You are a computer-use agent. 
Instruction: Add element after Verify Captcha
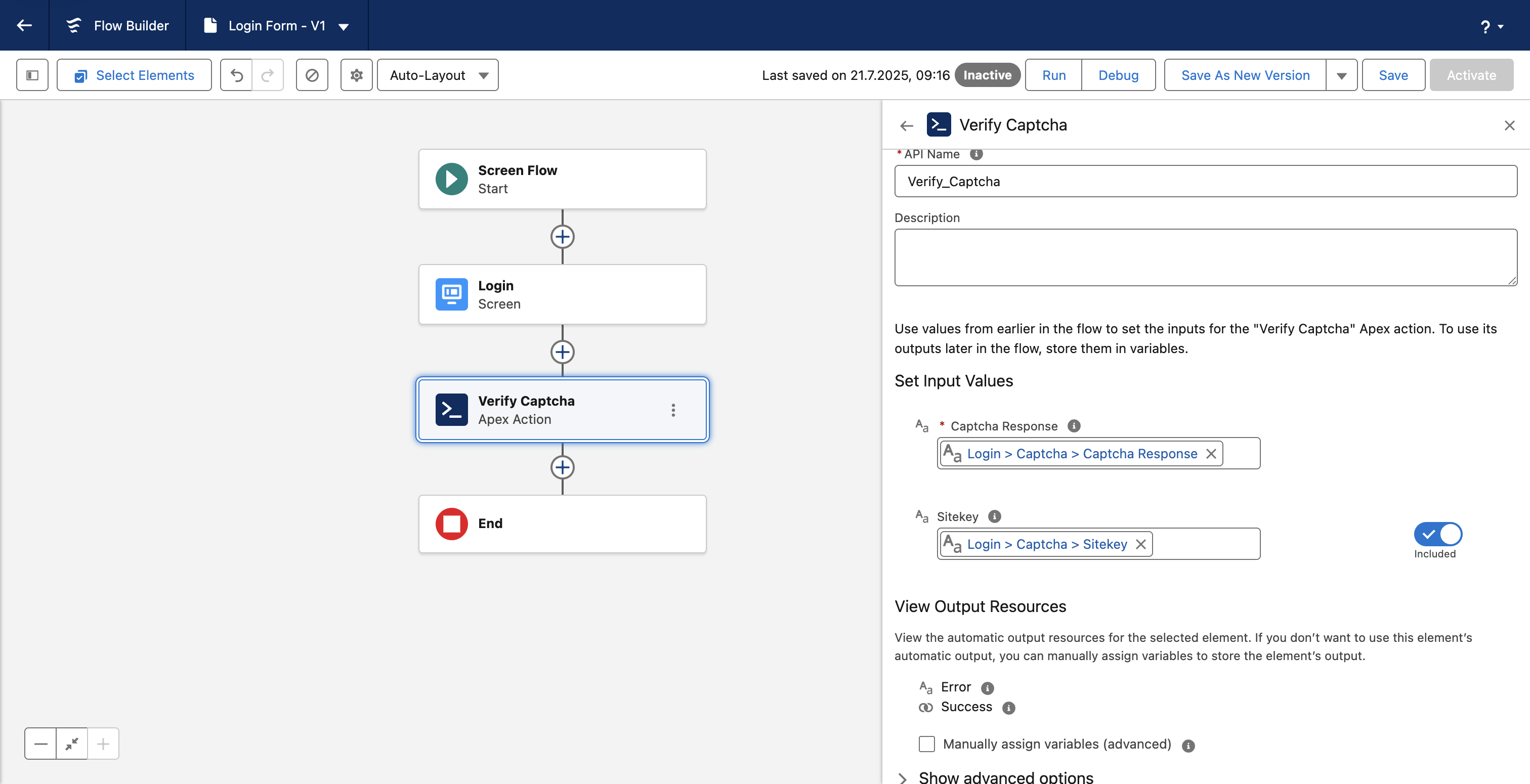[562, 467]
